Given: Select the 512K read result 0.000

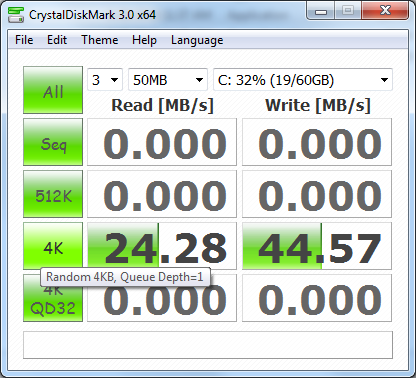Looking at the screenshot, I should click(162, 194).
